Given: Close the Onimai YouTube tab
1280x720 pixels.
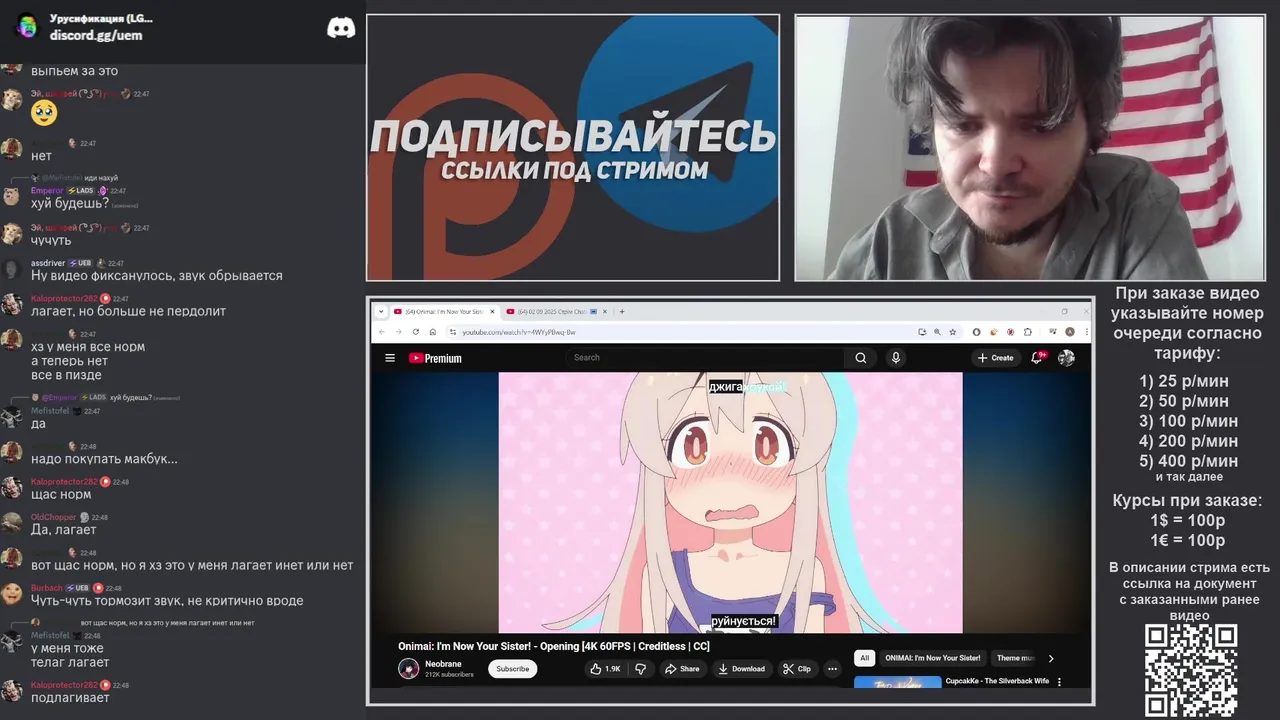Looking at the screenshot, I should click(x=492, y=311).
